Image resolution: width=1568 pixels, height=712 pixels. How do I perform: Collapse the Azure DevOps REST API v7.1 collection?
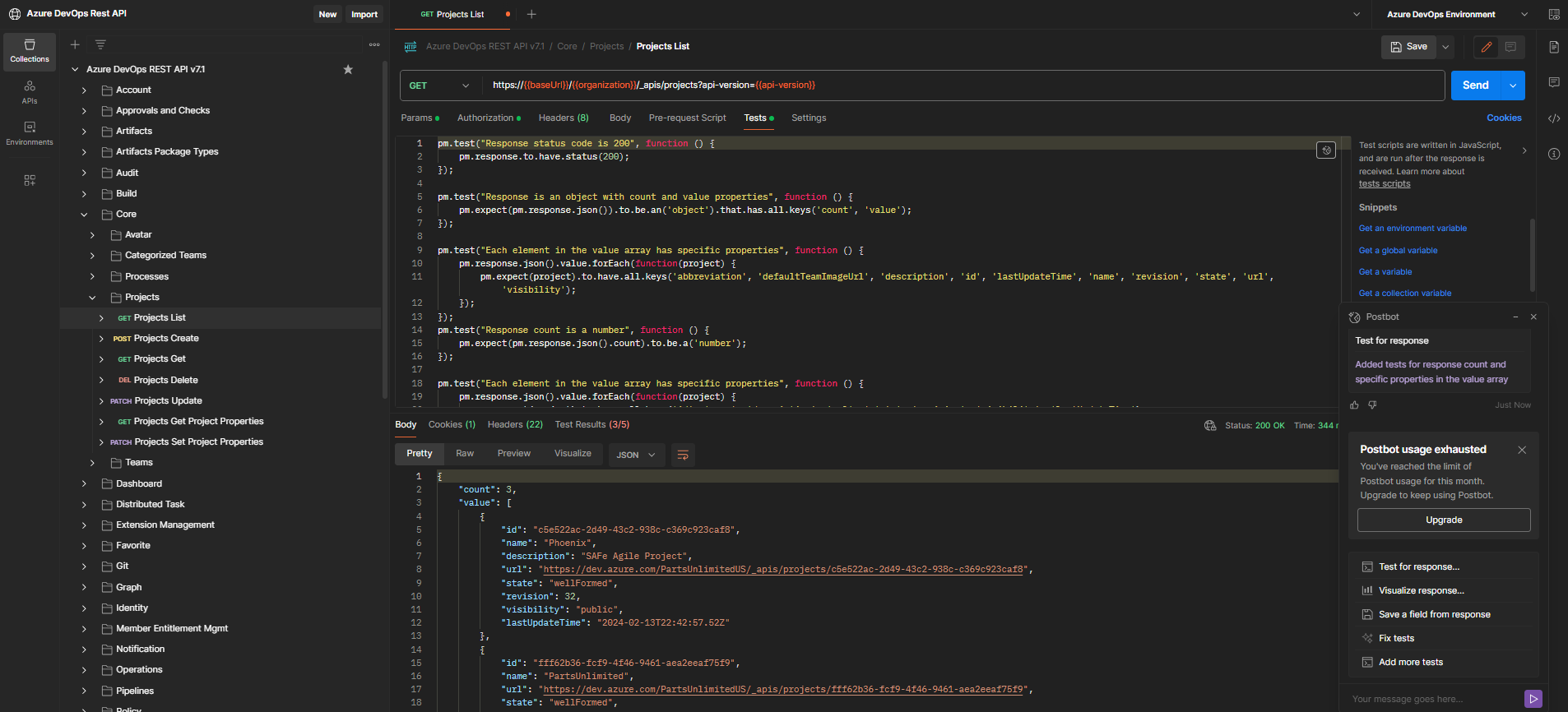[75, 70]
